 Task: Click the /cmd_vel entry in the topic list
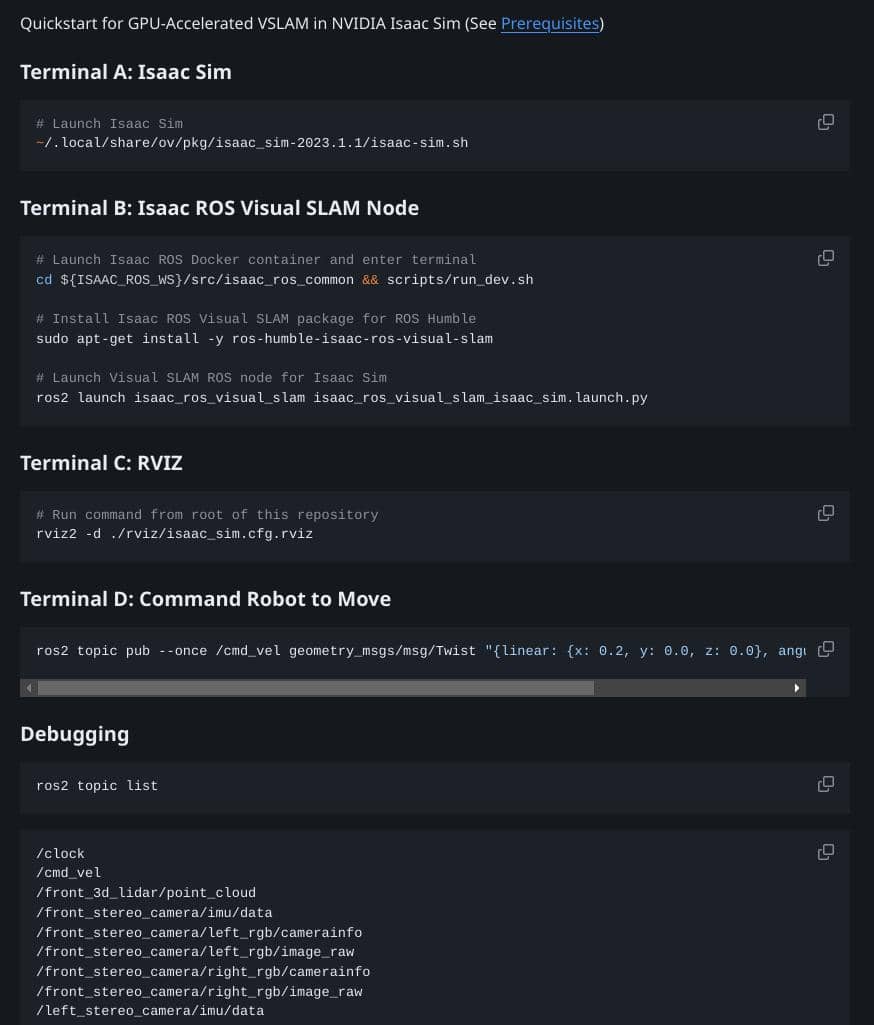68,873
